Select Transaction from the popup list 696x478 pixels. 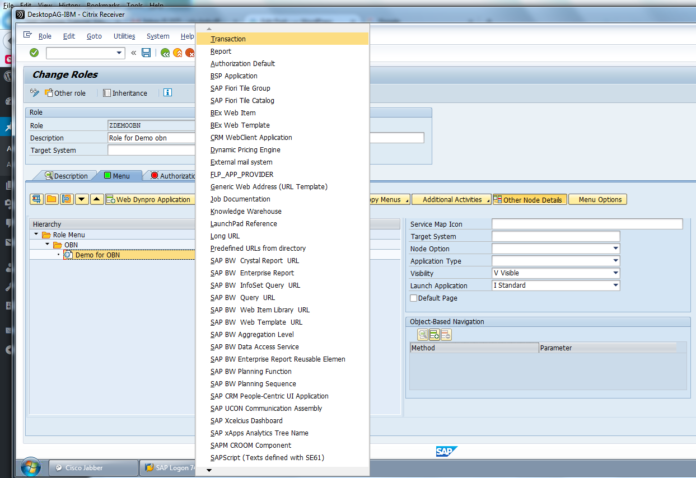[282, 39]
